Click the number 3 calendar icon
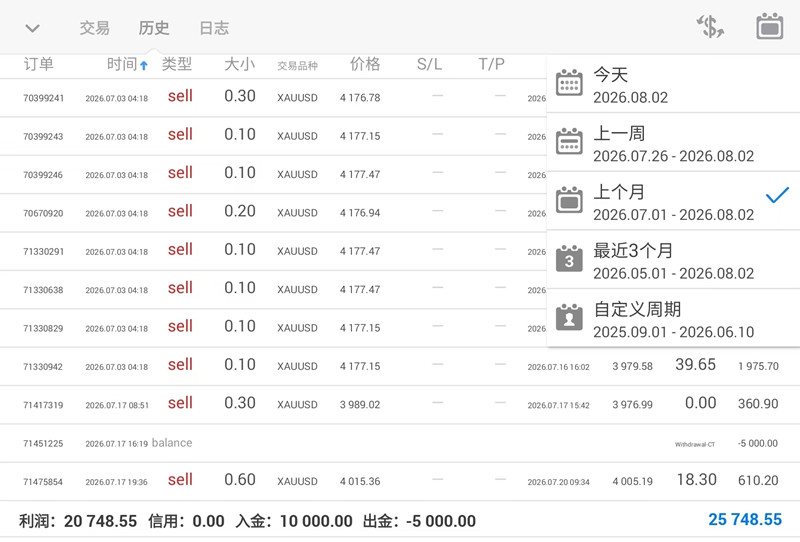This screenshot has width=800, height=542. click(x=569, y=258)
